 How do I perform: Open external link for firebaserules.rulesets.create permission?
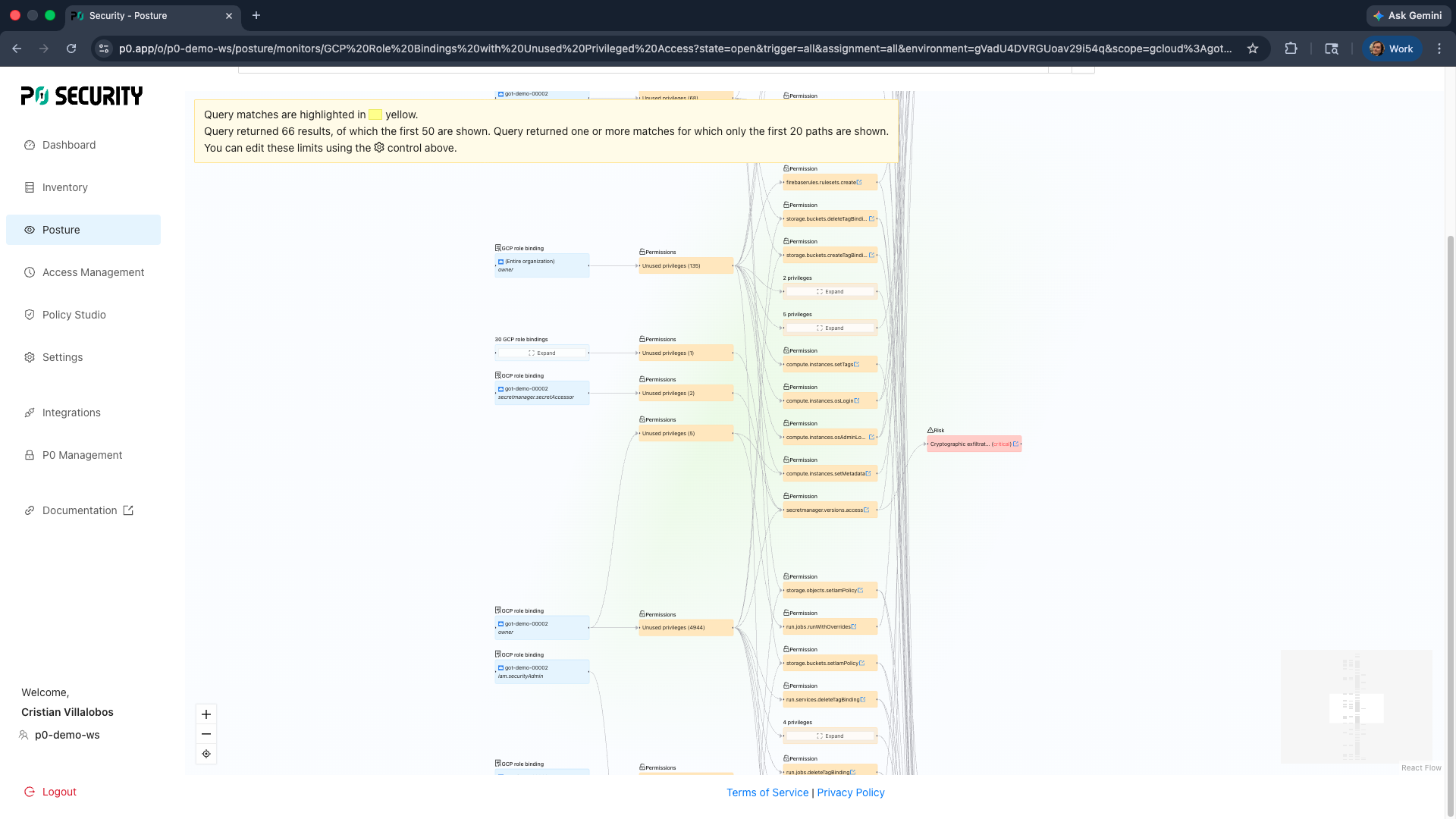[859, 183]
